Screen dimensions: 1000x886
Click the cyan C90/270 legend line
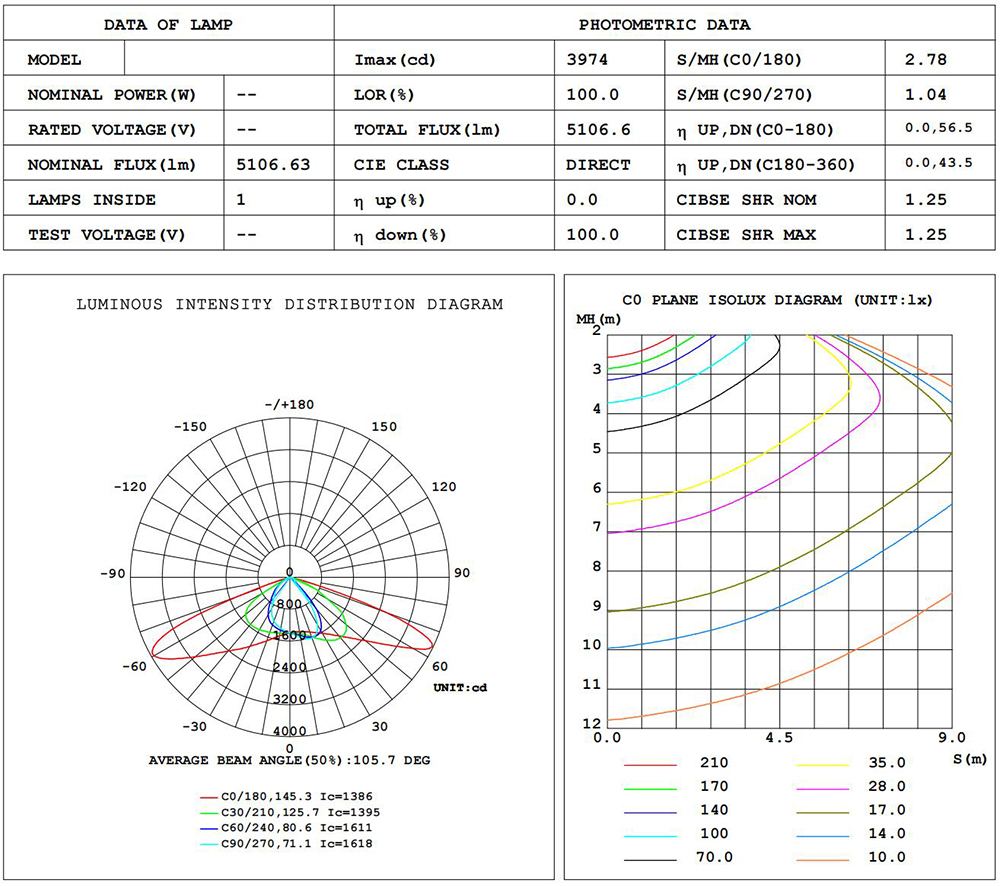tap(208, 844)
